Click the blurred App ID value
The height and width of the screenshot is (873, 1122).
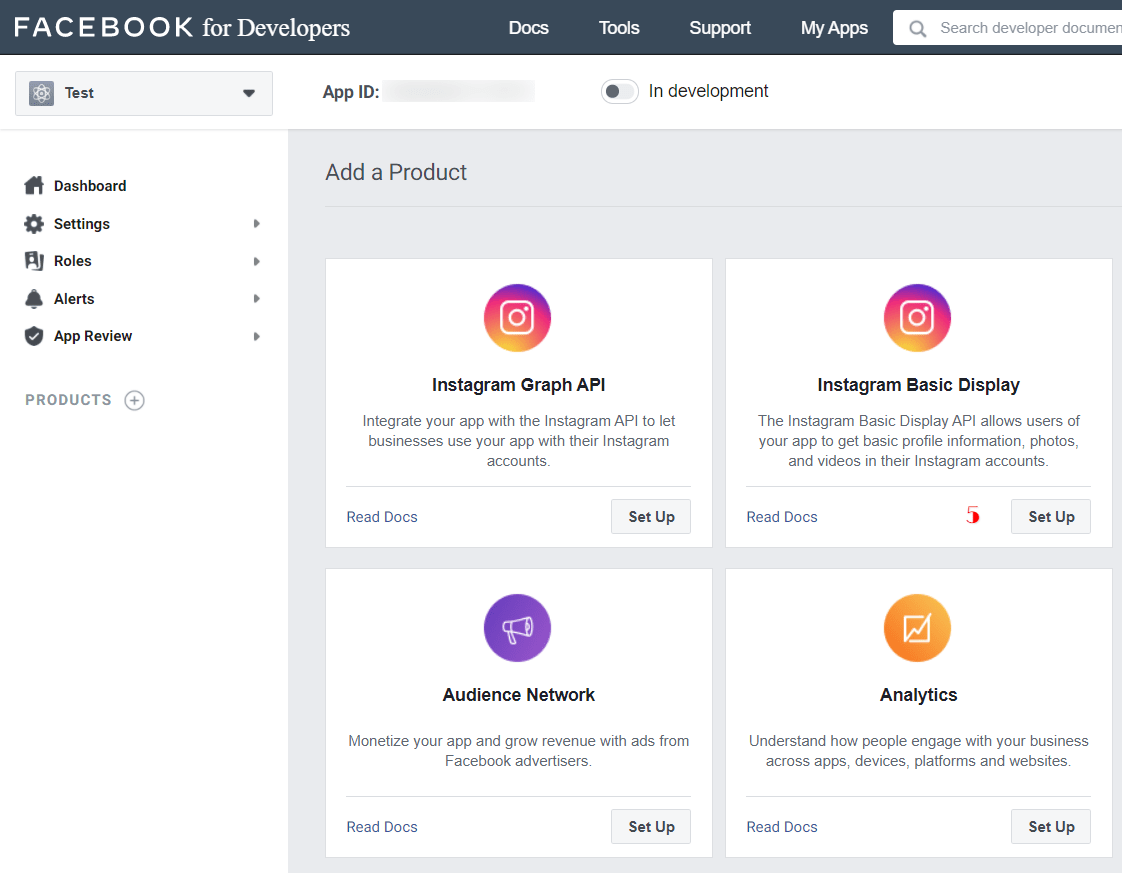458,92
